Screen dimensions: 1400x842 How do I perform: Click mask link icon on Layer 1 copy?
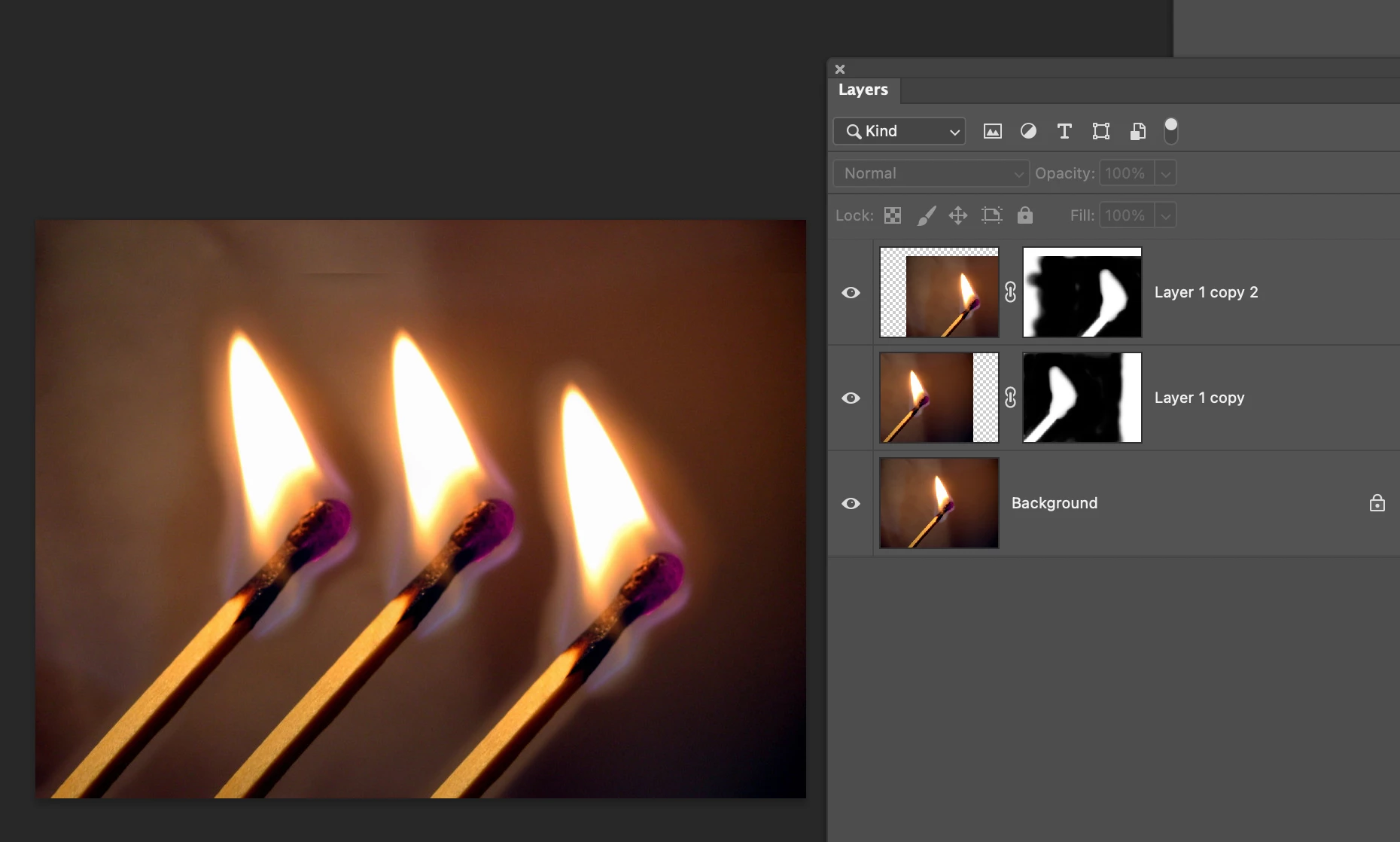pos(1010,398)
